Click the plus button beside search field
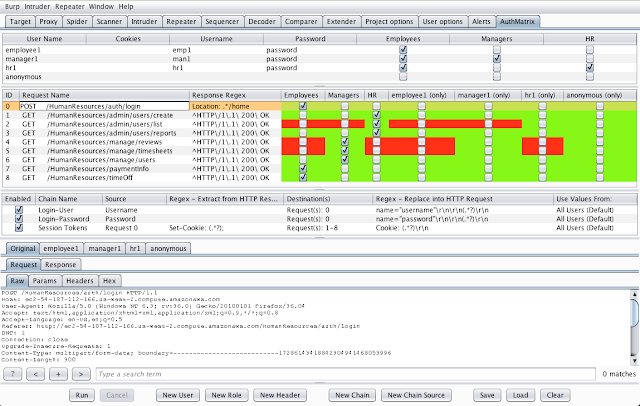Screen dimensions: 640x406 click(x=59, y=373)
